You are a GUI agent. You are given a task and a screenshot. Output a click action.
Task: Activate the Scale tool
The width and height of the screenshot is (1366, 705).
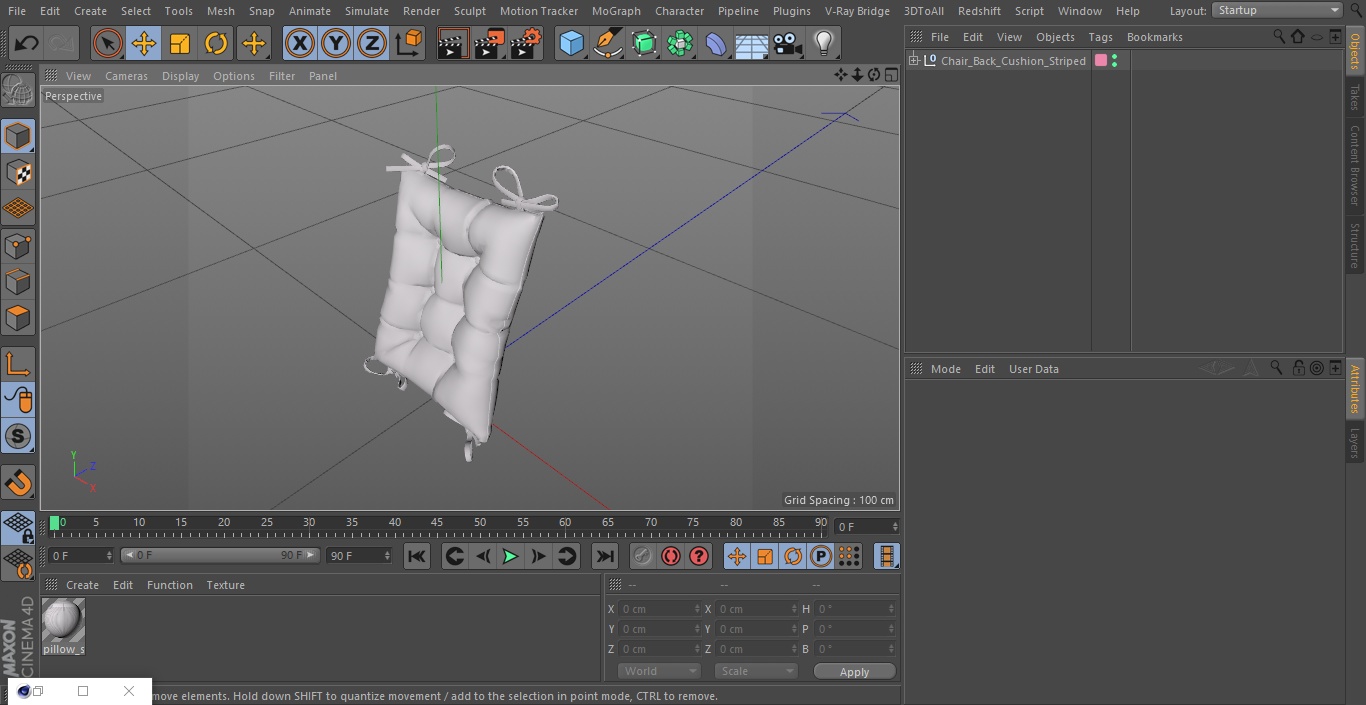[180, 43]
